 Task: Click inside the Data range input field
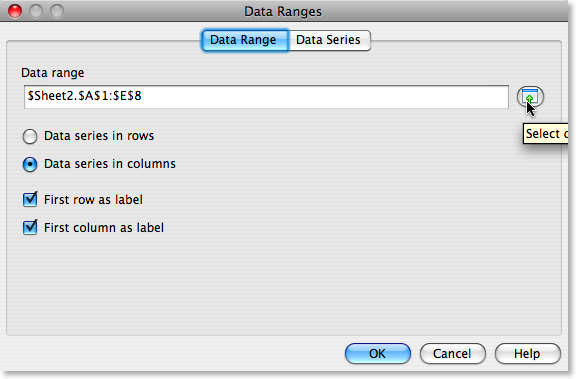[266, 97]
